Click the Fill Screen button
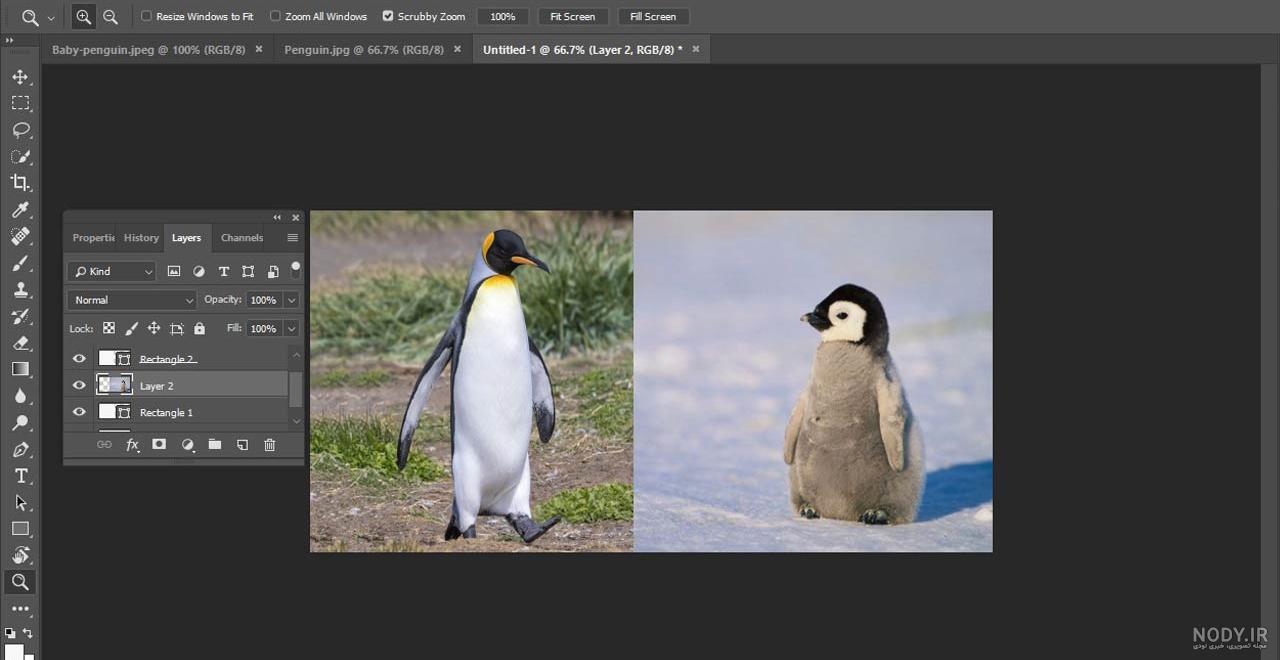 [653, 17]
